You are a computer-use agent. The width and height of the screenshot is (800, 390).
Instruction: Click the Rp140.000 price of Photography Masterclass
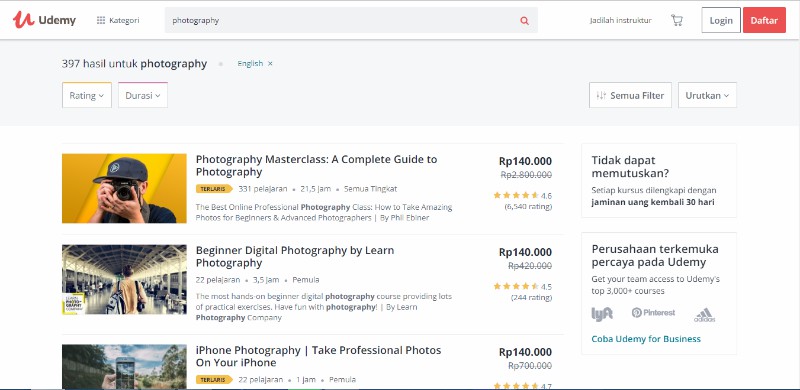coord(525,161)
